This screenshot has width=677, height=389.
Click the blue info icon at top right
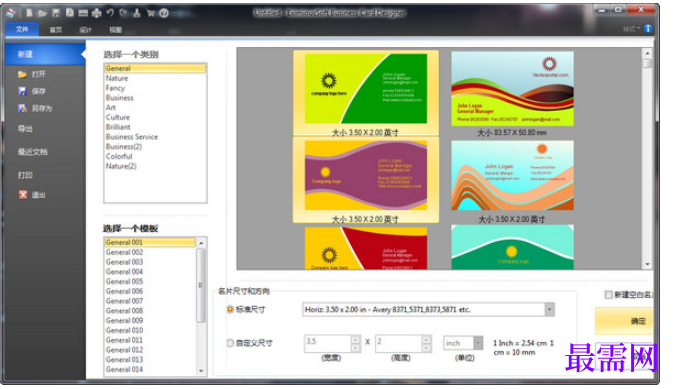(x=648, y=28)
